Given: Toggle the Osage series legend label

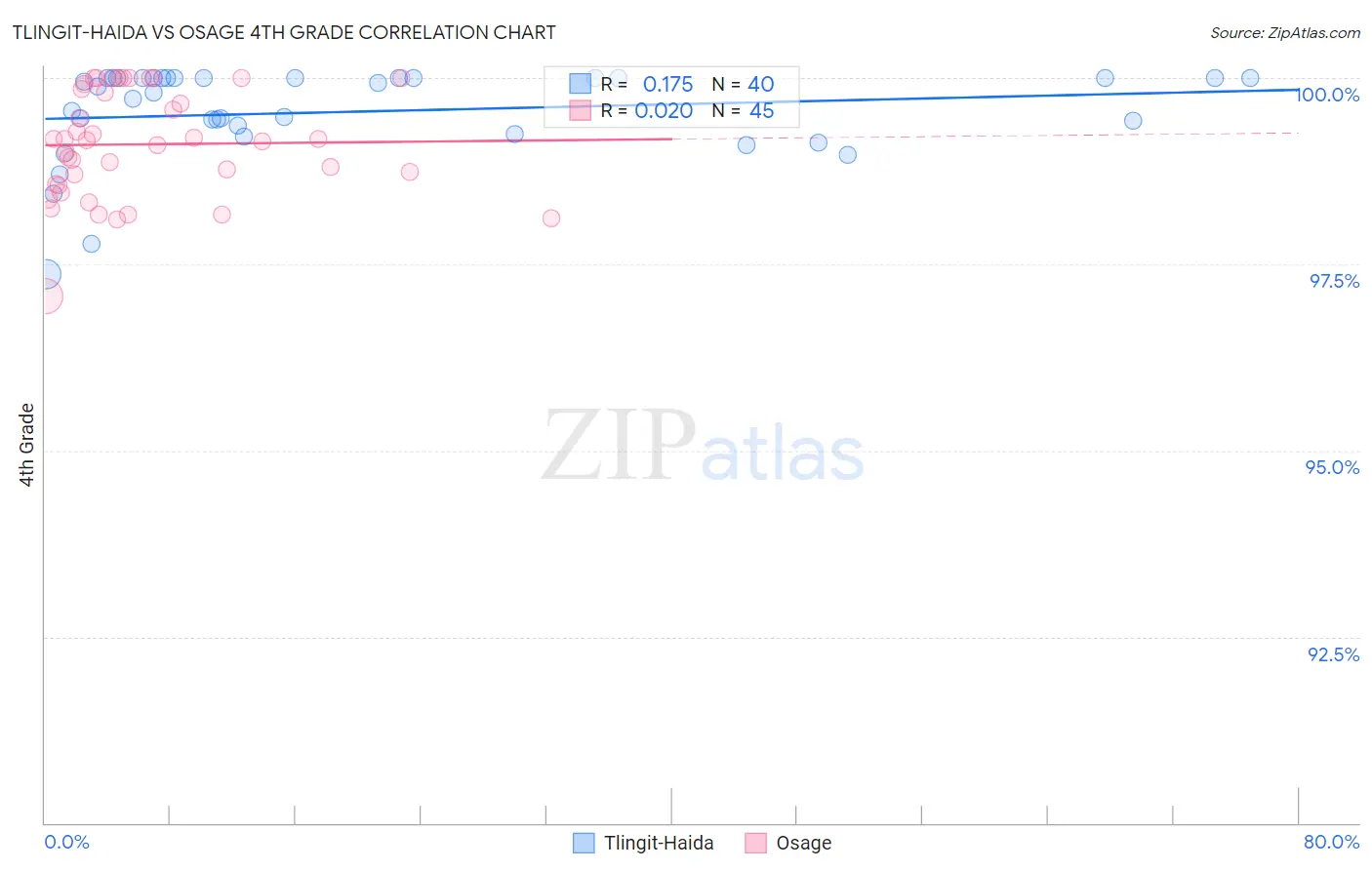Looking at the screenshot, I should 804,843.
